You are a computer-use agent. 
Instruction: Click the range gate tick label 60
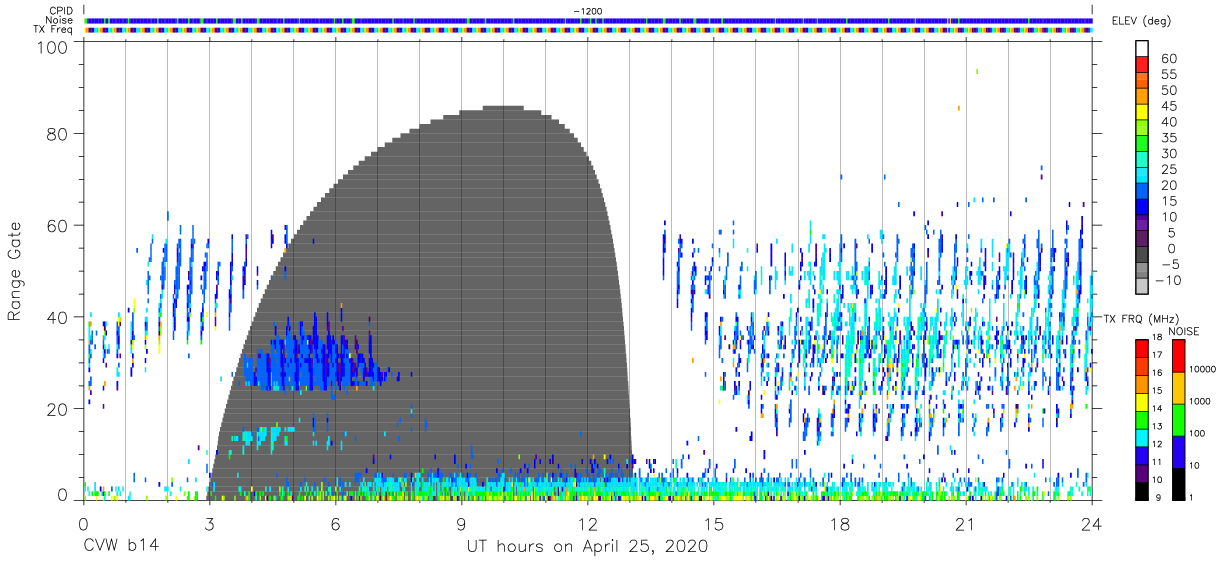(58, 226)
